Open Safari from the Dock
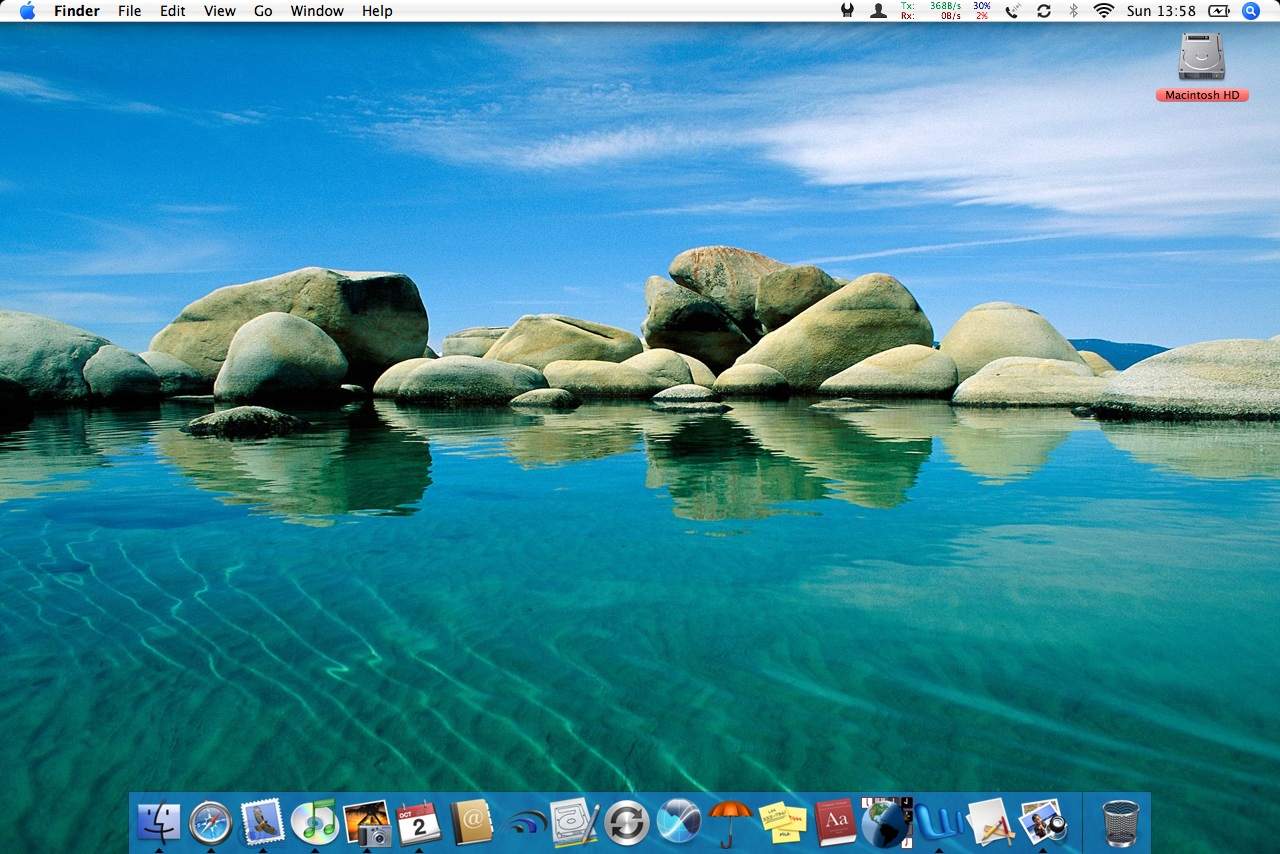The width and height of the screenshot is (1280, 854). [x=210, y=822]
